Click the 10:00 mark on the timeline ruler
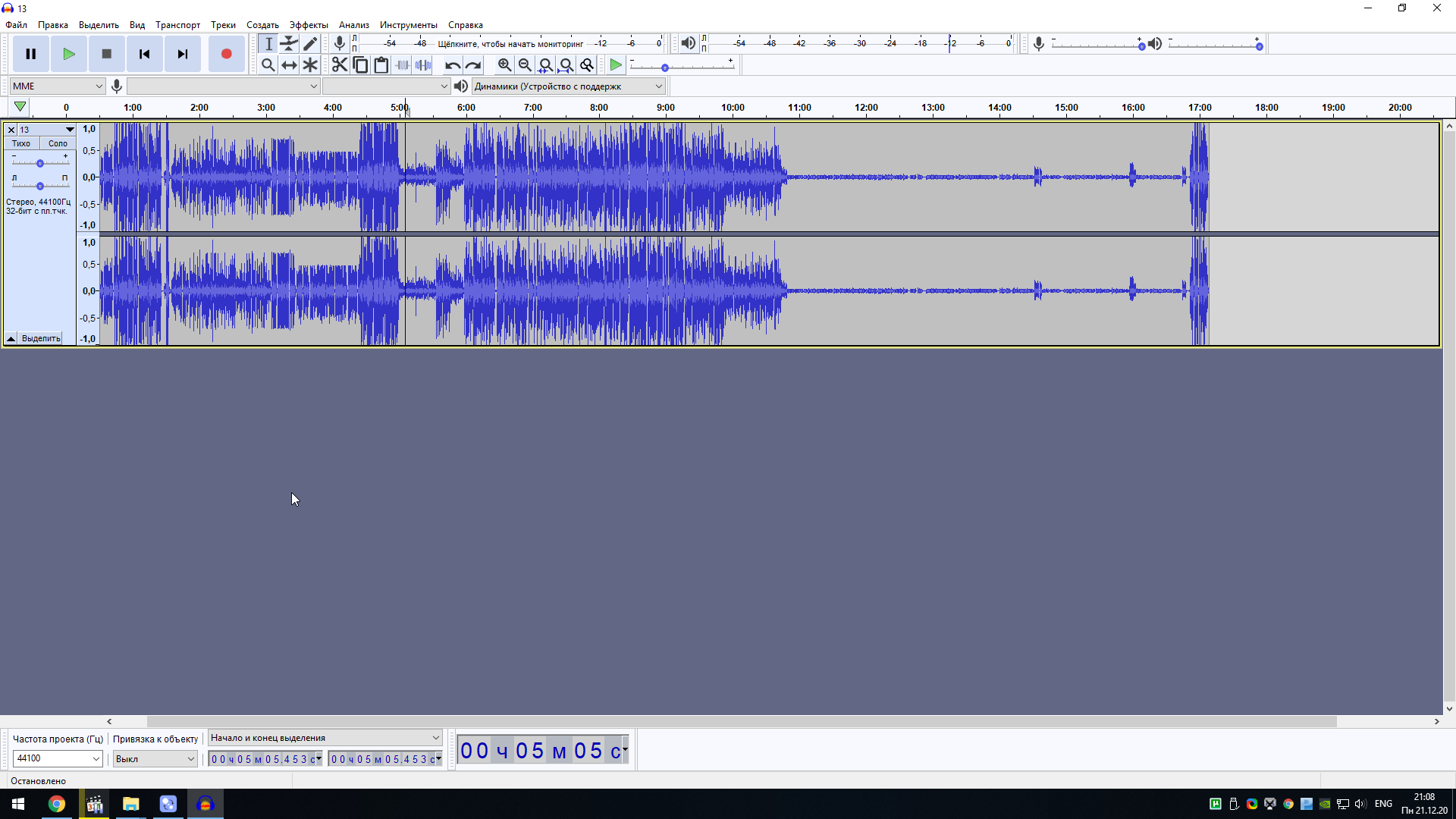The height and width of the screenshot is (819, 1456). 733,108
